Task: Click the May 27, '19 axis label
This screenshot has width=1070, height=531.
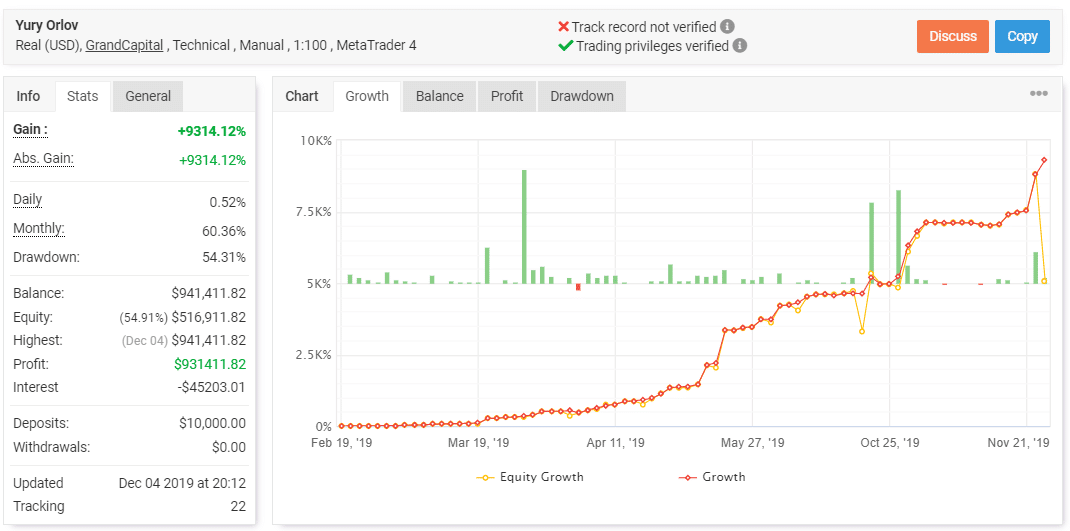Action: point(753,443)
